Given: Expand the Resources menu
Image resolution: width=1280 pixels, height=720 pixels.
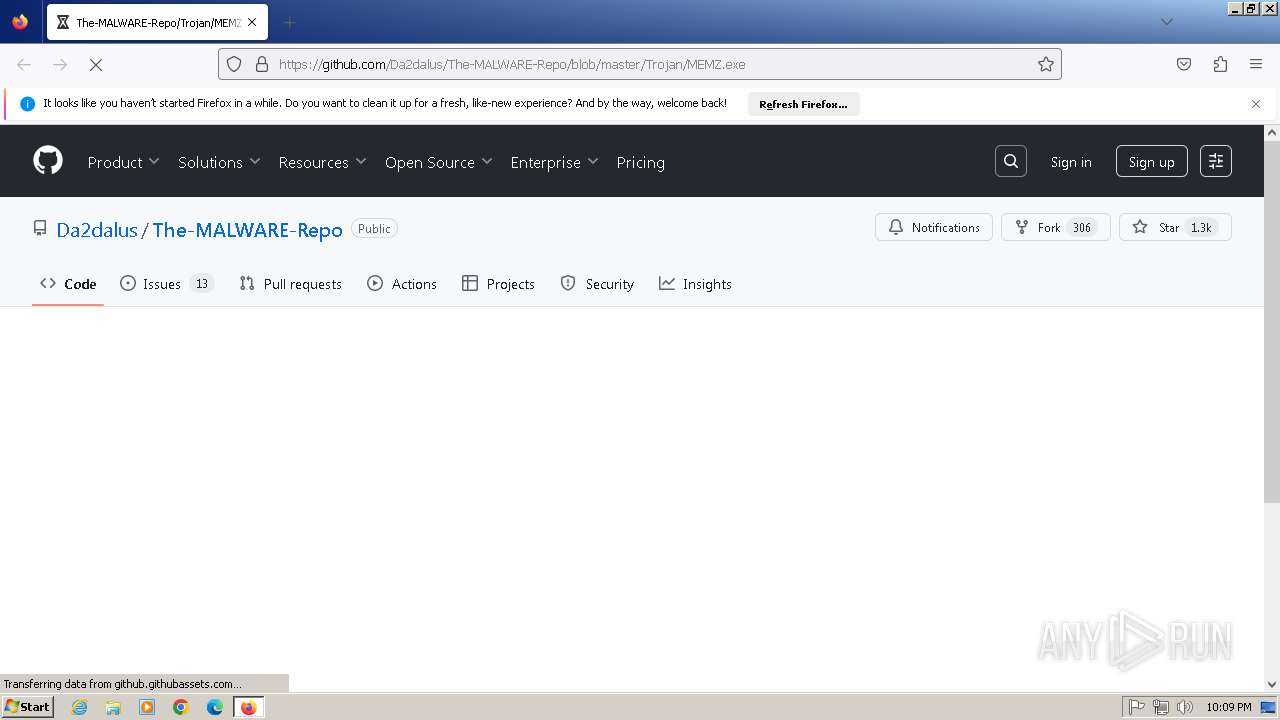Looking at the screenshot, I should click(322, 162).
